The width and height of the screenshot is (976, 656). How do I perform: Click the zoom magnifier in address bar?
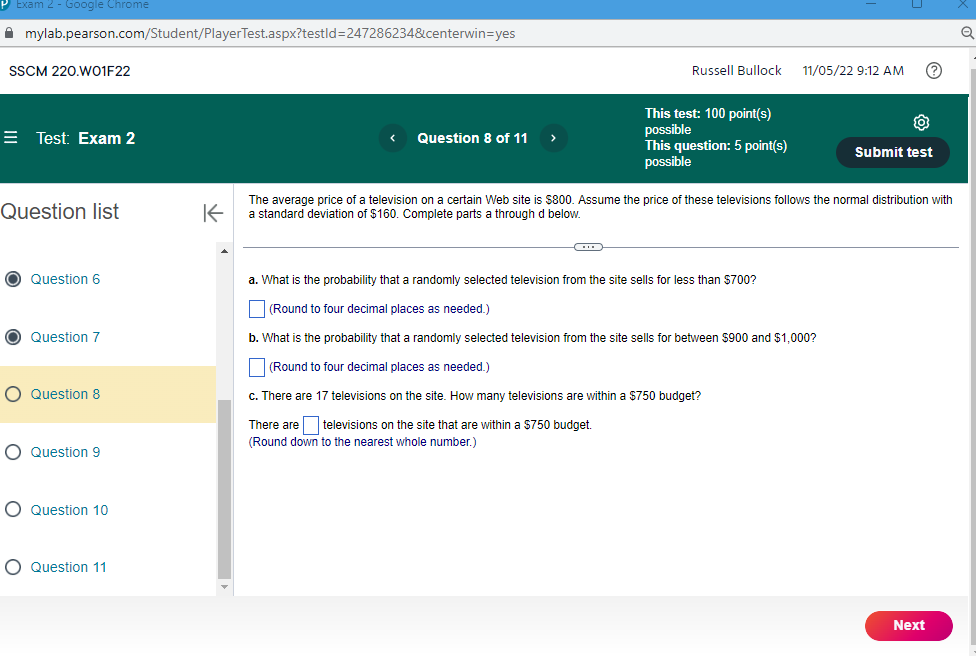coord(968,33)
